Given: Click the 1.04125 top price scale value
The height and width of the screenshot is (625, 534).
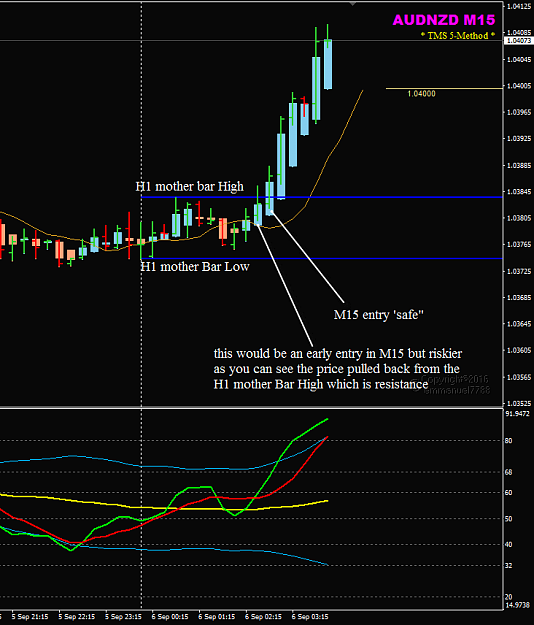Looking at the screenshot, I should 519,6.
